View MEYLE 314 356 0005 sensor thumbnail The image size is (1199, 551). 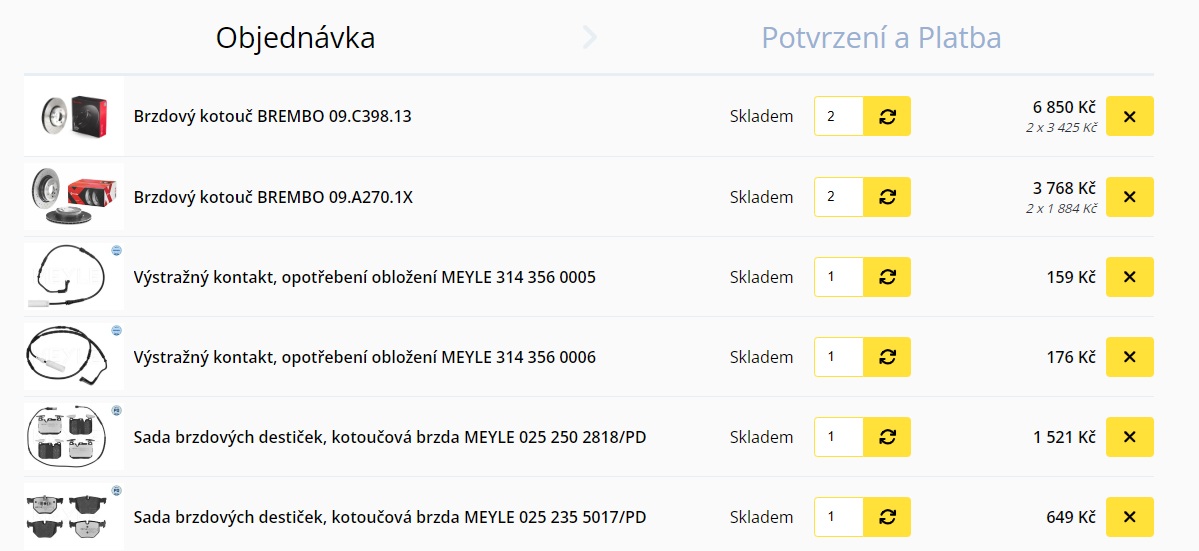click(x=74, y=277)
